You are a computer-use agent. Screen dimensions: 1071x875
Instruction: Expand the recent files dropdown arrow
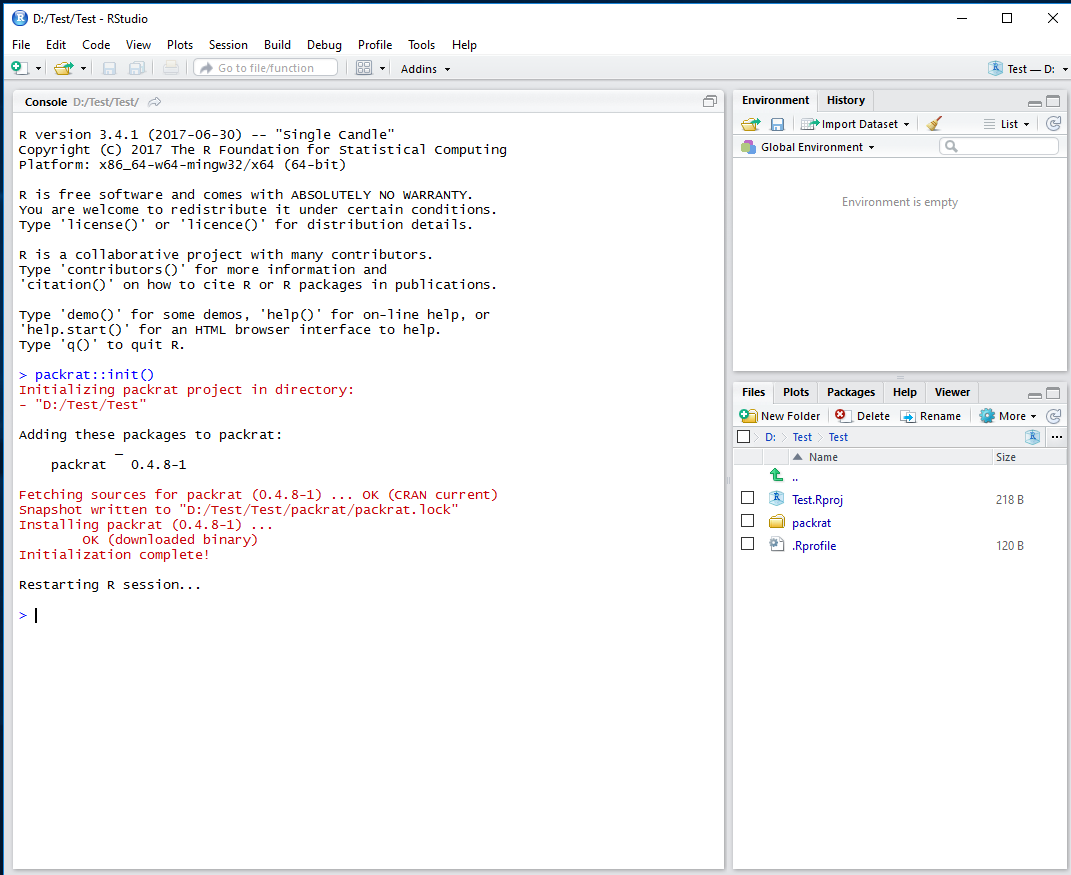[x=83, y=69]
